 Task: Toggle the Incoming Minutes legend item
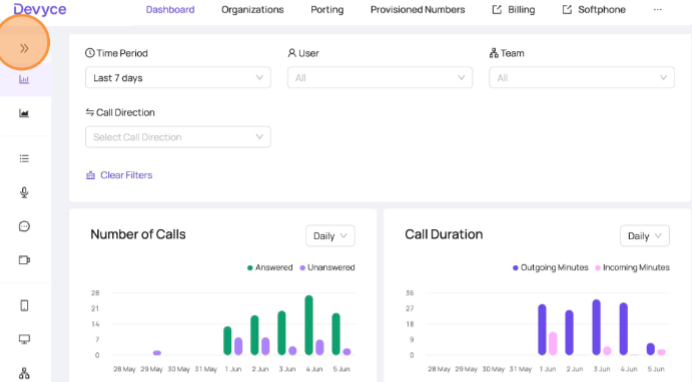tap(632, 268)
